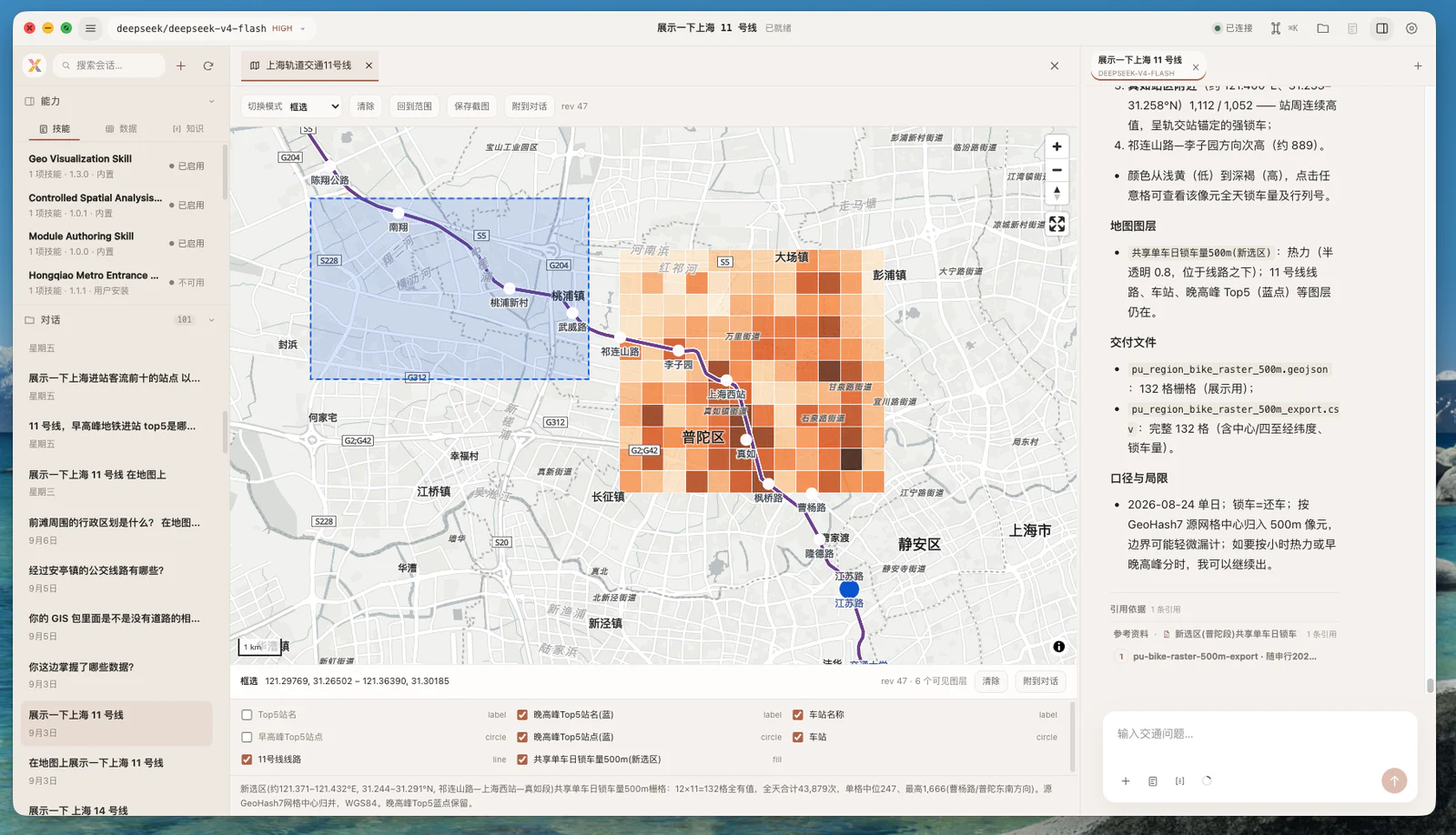Toggle the sidebar menu icon in title bar
Image resolution: width=1456 pixels, height=835 pixels.
(x=90, y=28)
